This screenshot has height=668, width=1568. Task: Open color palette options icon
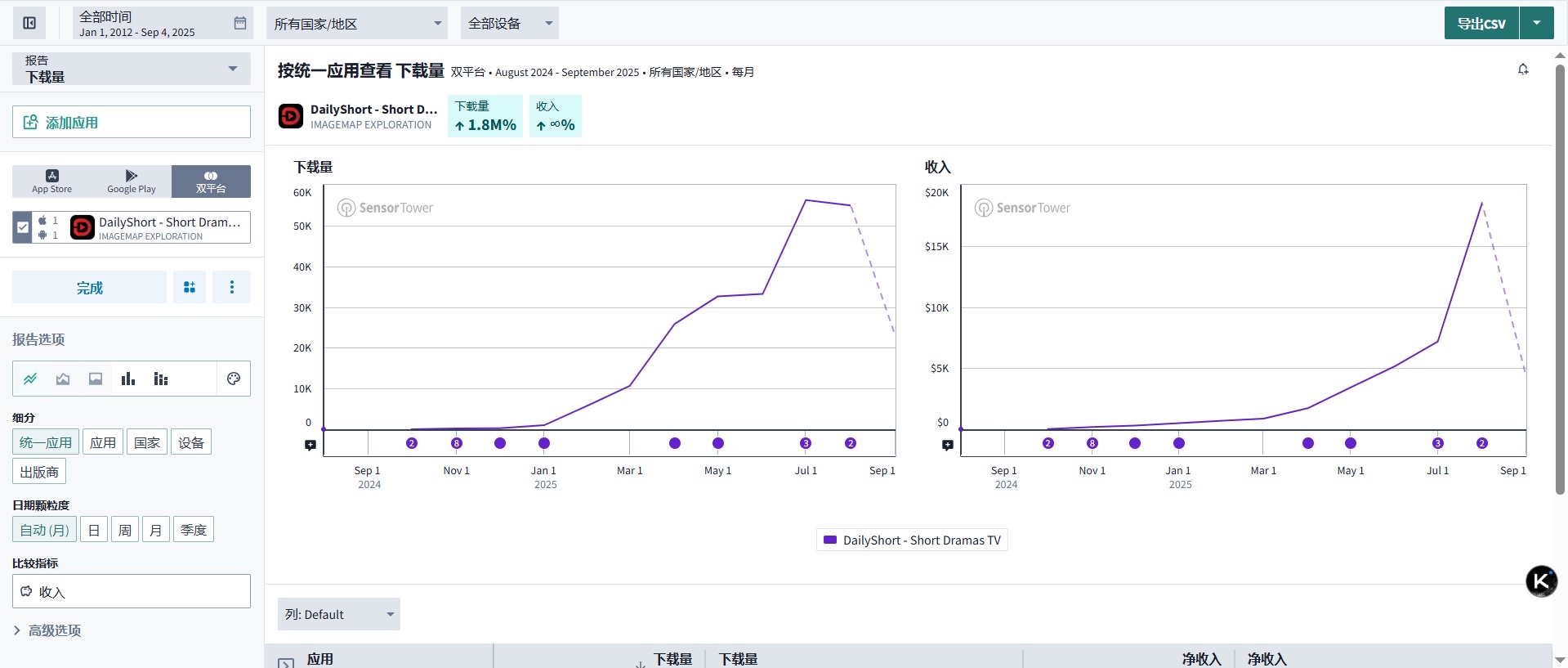pos(234,379)
